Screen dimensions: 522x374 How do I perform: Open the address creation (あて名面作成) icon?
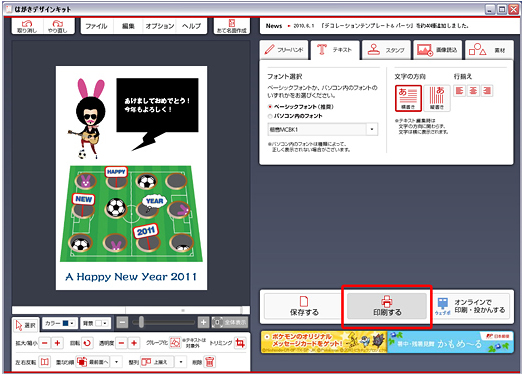[232, 26]
